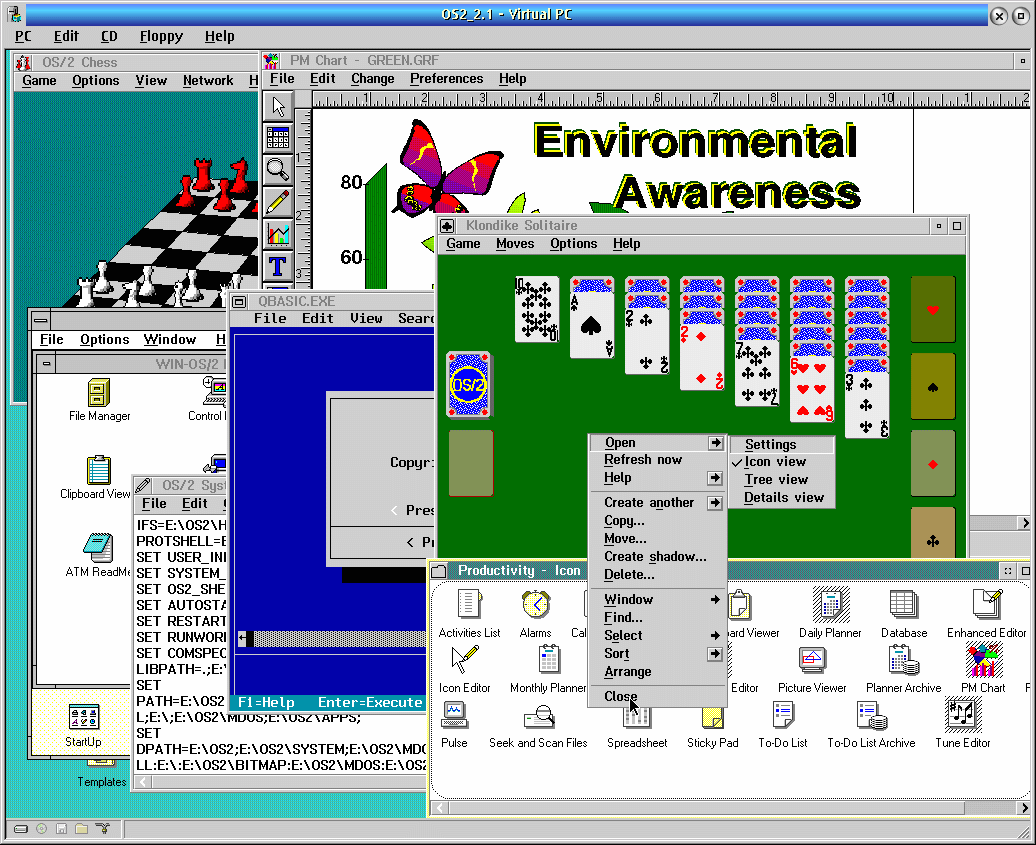Image resolution: width=1036 pixels, height=845 pixels.
Task: Open the Floppy menu in Virtual PC
Action: [161, 36]
